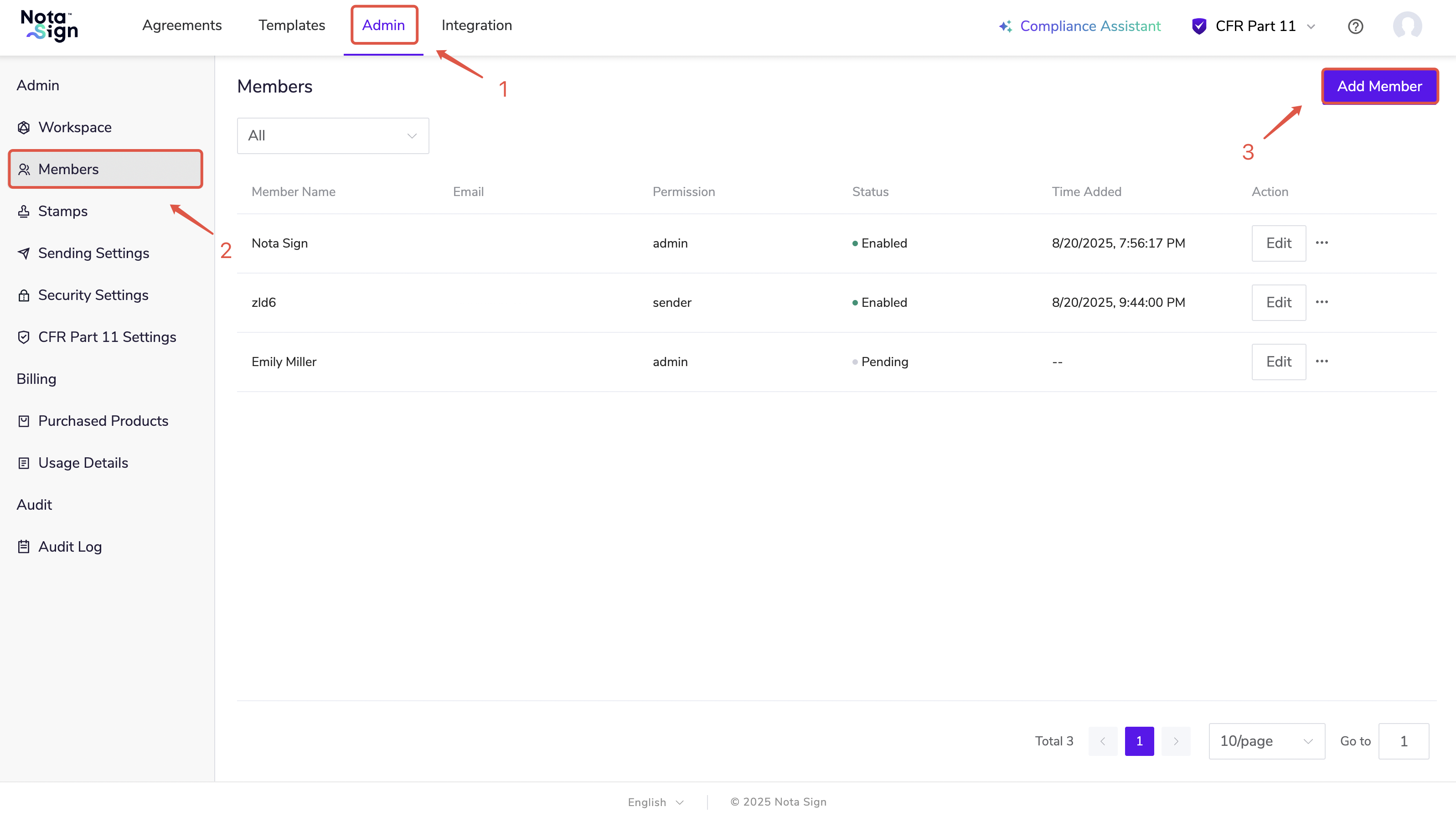Open the English language selector
Viewport: 1456px width, 817px height.
[x=656, y=802]
